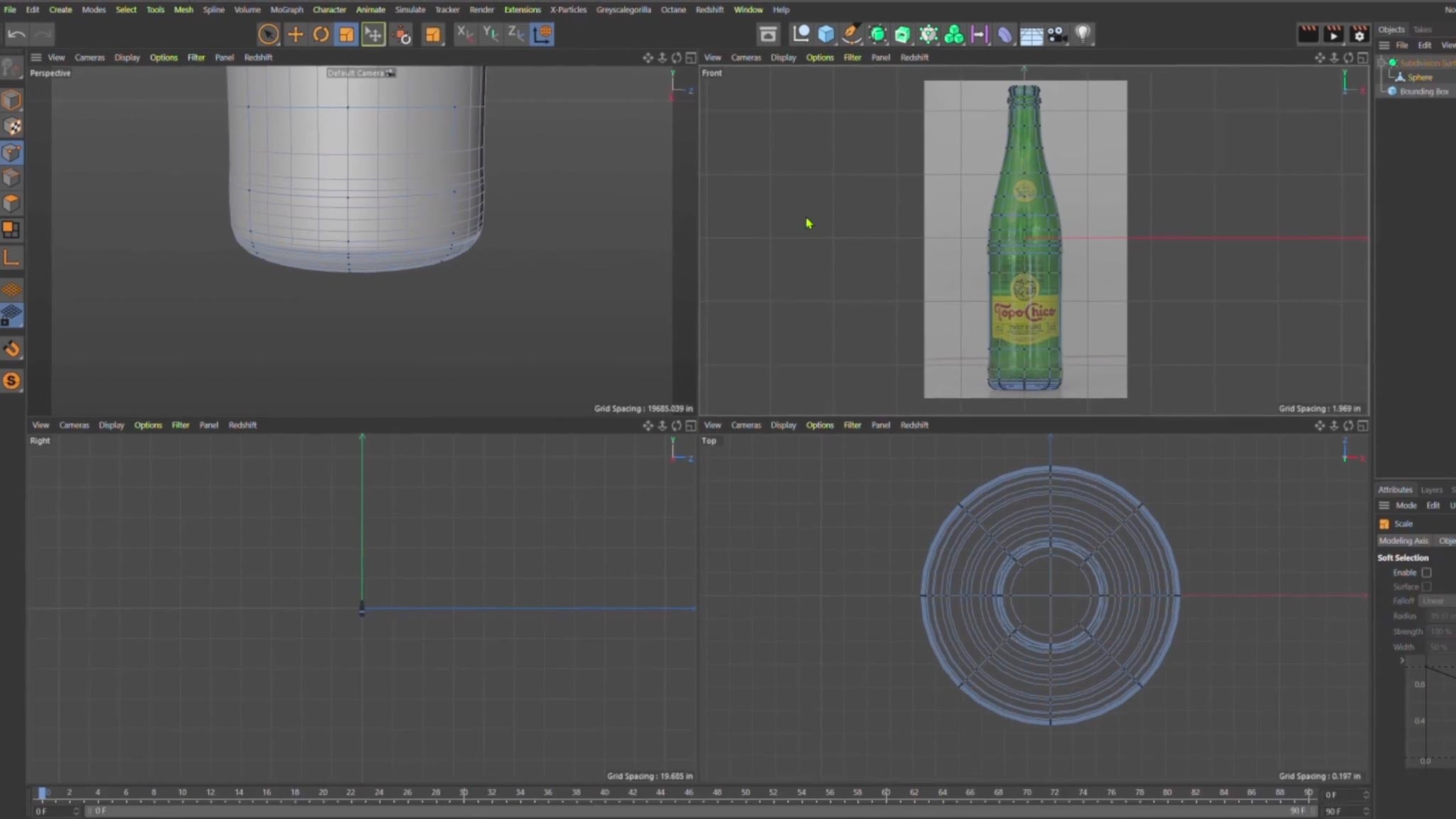Image resolution: width=1456 pixels, height=819 pixels.
Task: Select the Live Selection tool
Action: [268, 33]
